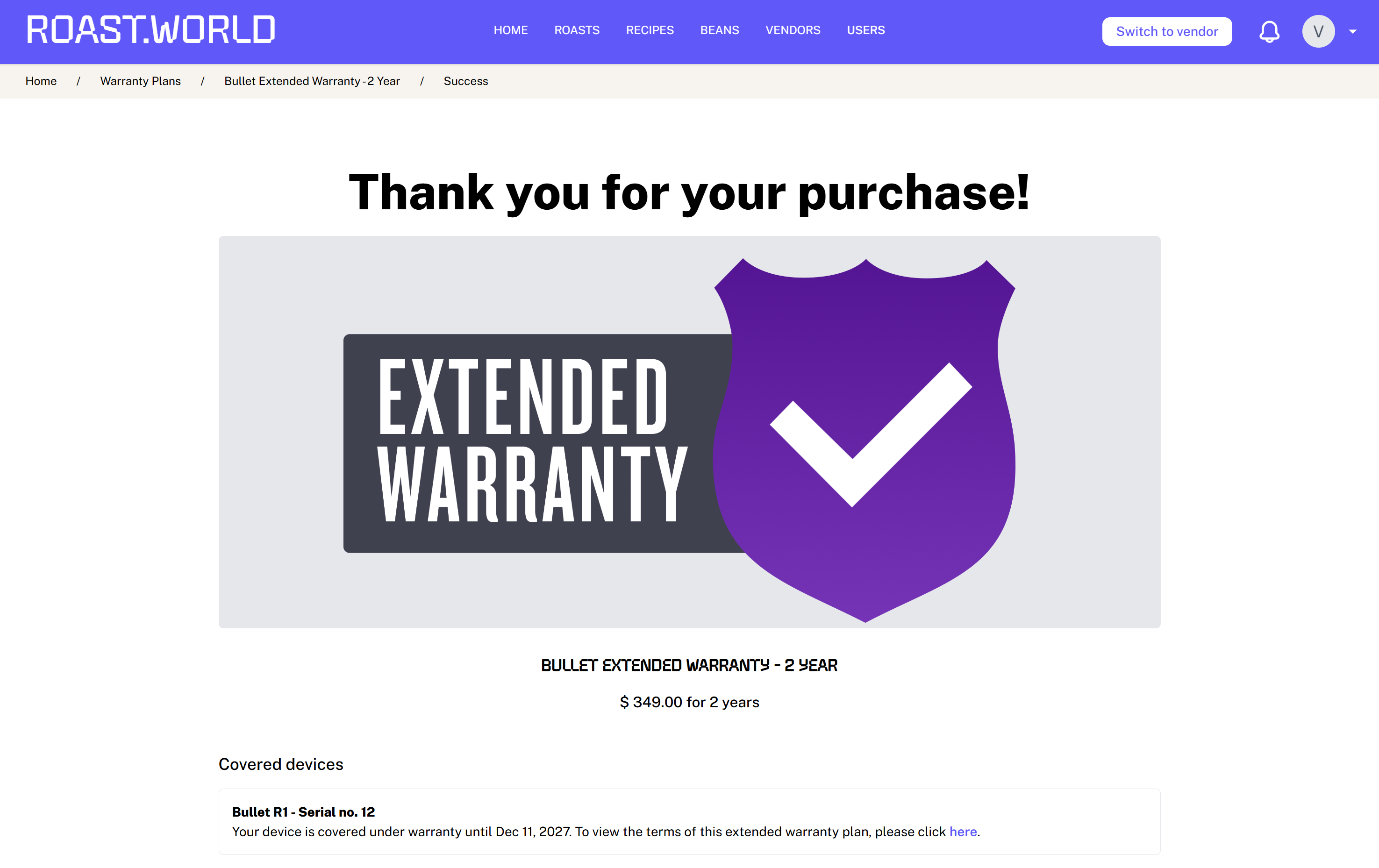
Task: Open the Beans section
Action: (x=719, y=30)
